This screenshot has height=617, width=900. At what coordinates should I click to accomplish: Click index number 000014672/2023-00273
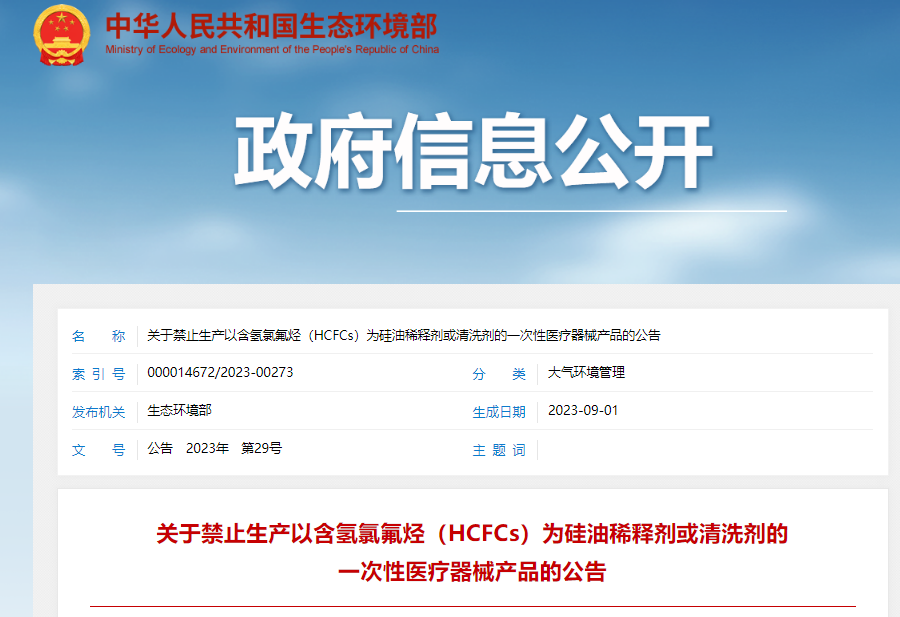220,373
